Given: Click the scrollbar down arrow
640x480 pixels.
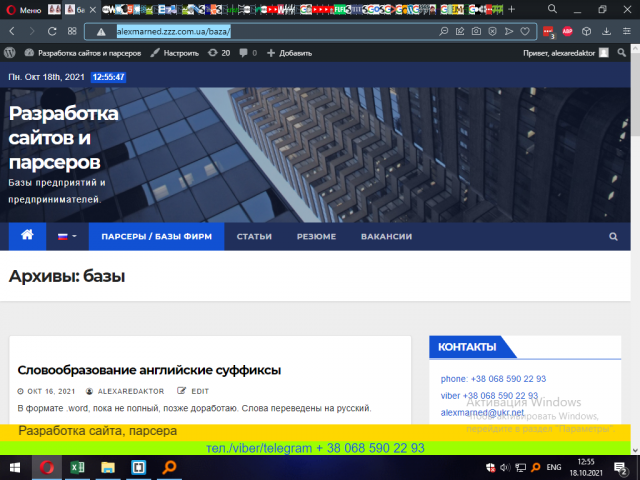Looking at the screenshot, I should click(x=636, y=450).
